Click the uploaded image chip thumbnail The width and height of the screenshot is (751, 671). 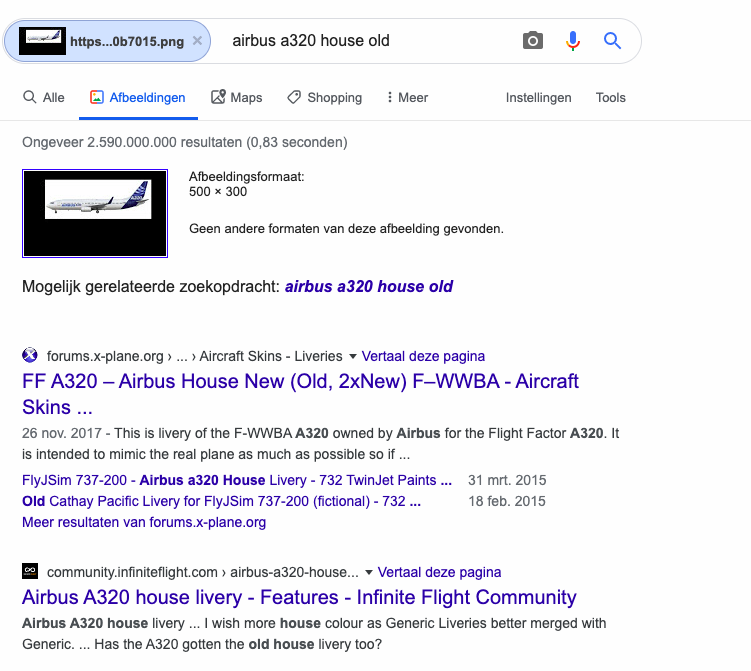[x=42, y=41]
